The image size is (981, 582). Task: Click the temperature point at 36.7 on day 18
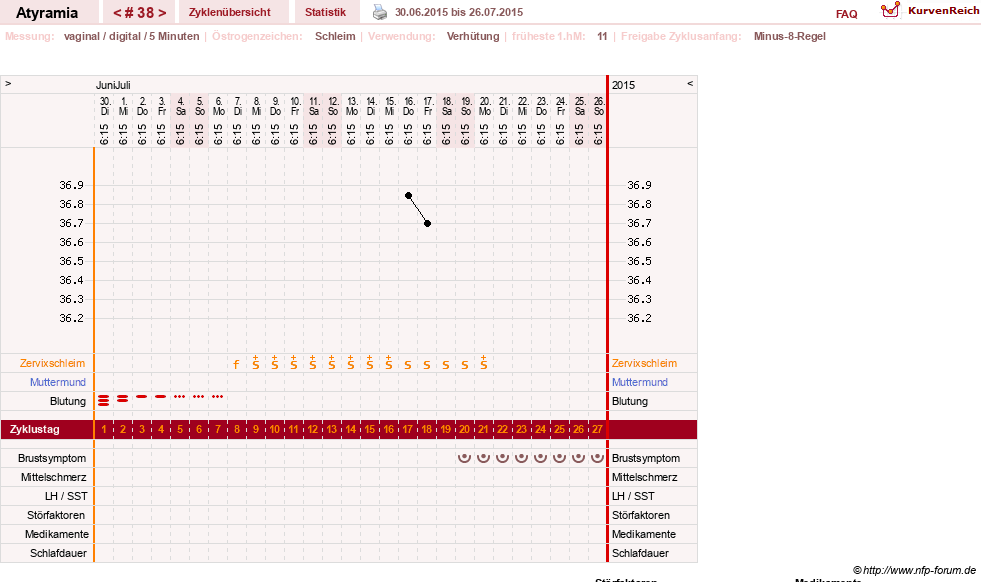coord(428,223)
